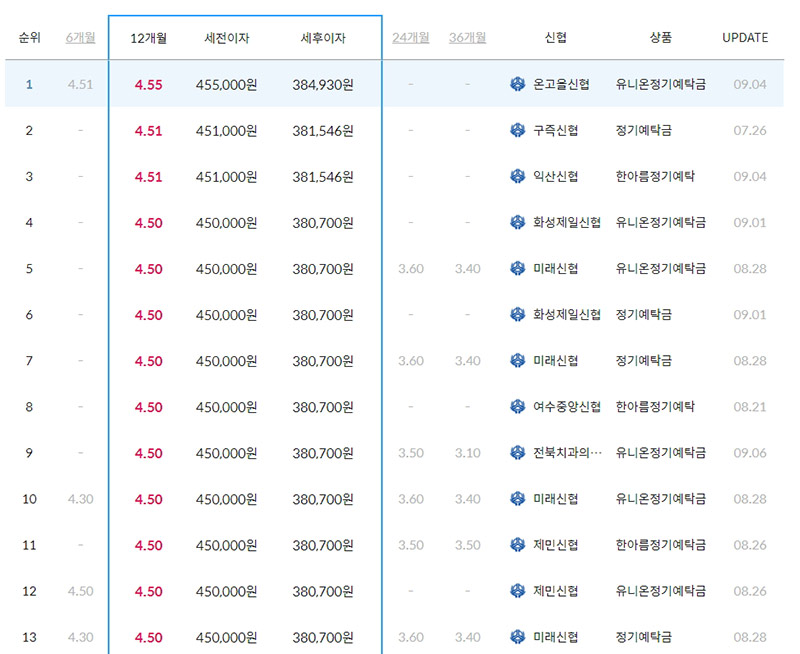Viewport: 800px width, 654px height.
Task: Open 유니온정기예탁금 product in rank 1
Action: click(x=661, y=84)
